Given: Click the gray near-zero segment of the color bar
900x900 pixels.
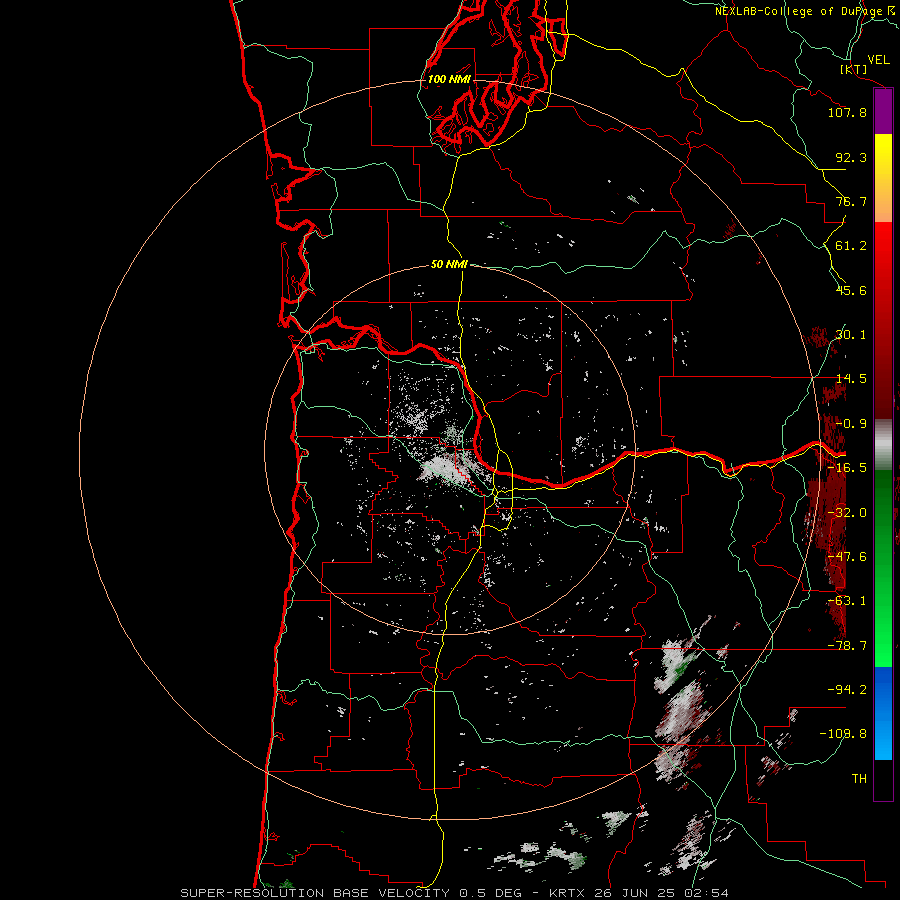Looking at the screenshot, I should 883,444.
